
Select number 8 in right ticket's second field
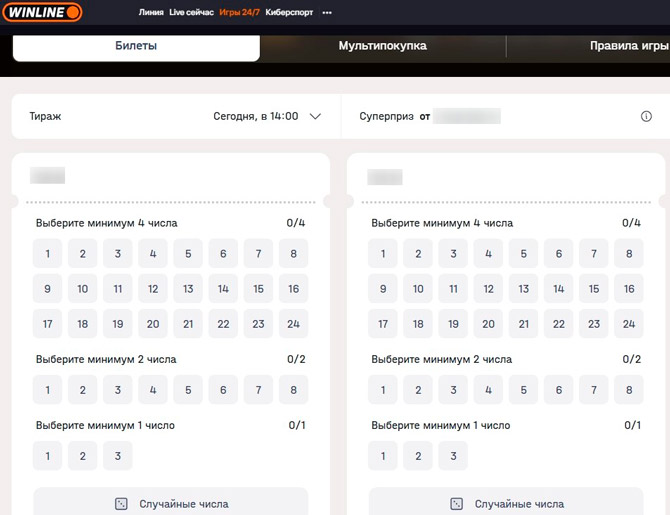click(629, 389)
